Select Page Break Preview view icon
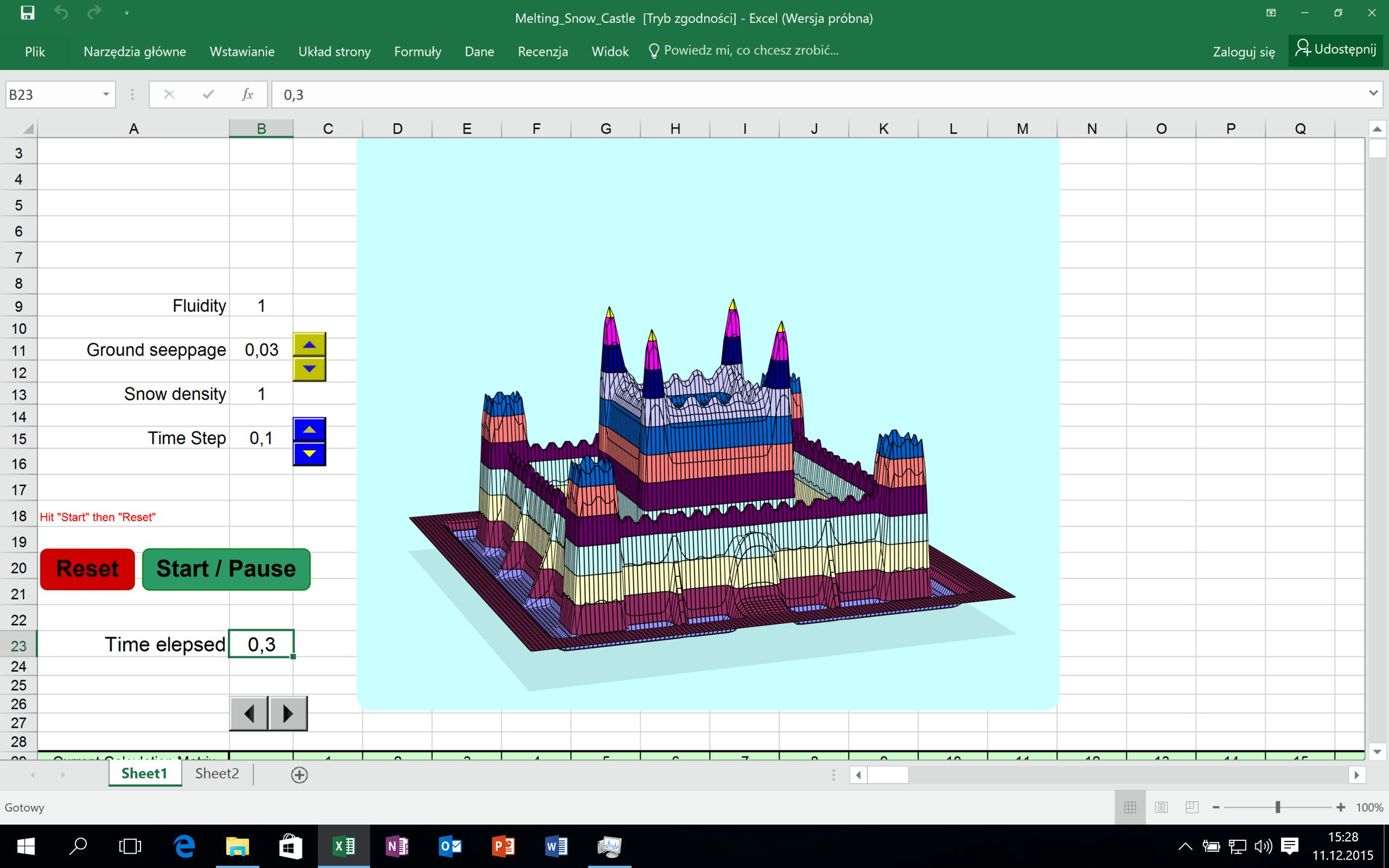The image size is (1389, 868). click(1192, 807)
